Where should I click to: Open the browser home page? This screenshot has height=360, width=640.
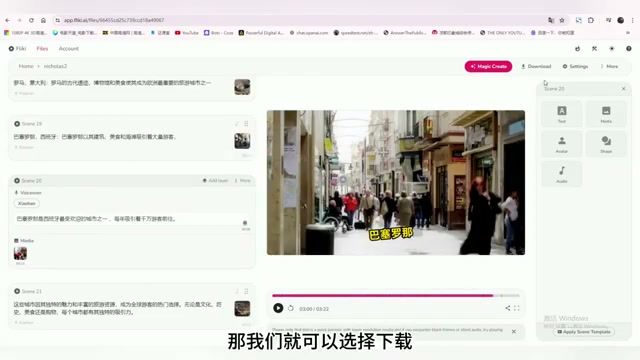43,20
